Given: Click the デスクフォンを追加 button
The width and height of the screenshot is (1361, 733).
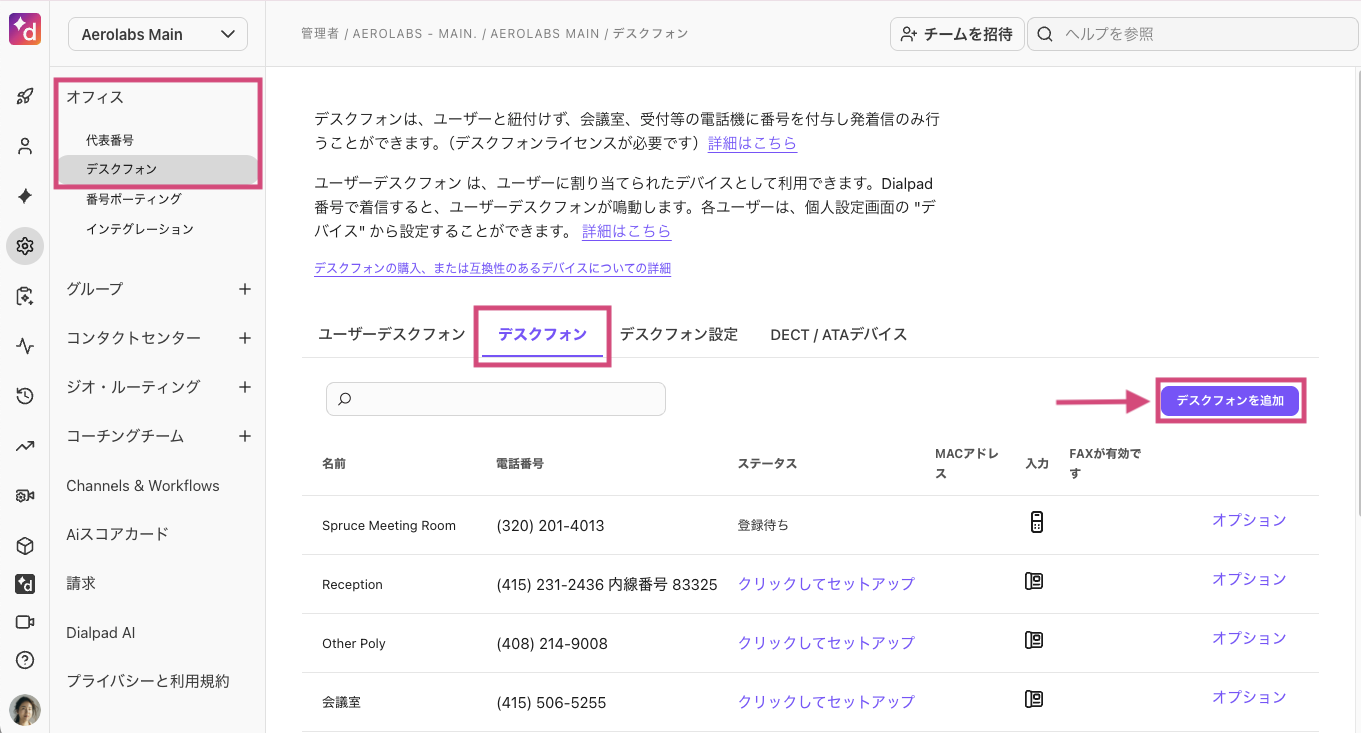Looking at the screenshot, I should (x=1230, y=401).
